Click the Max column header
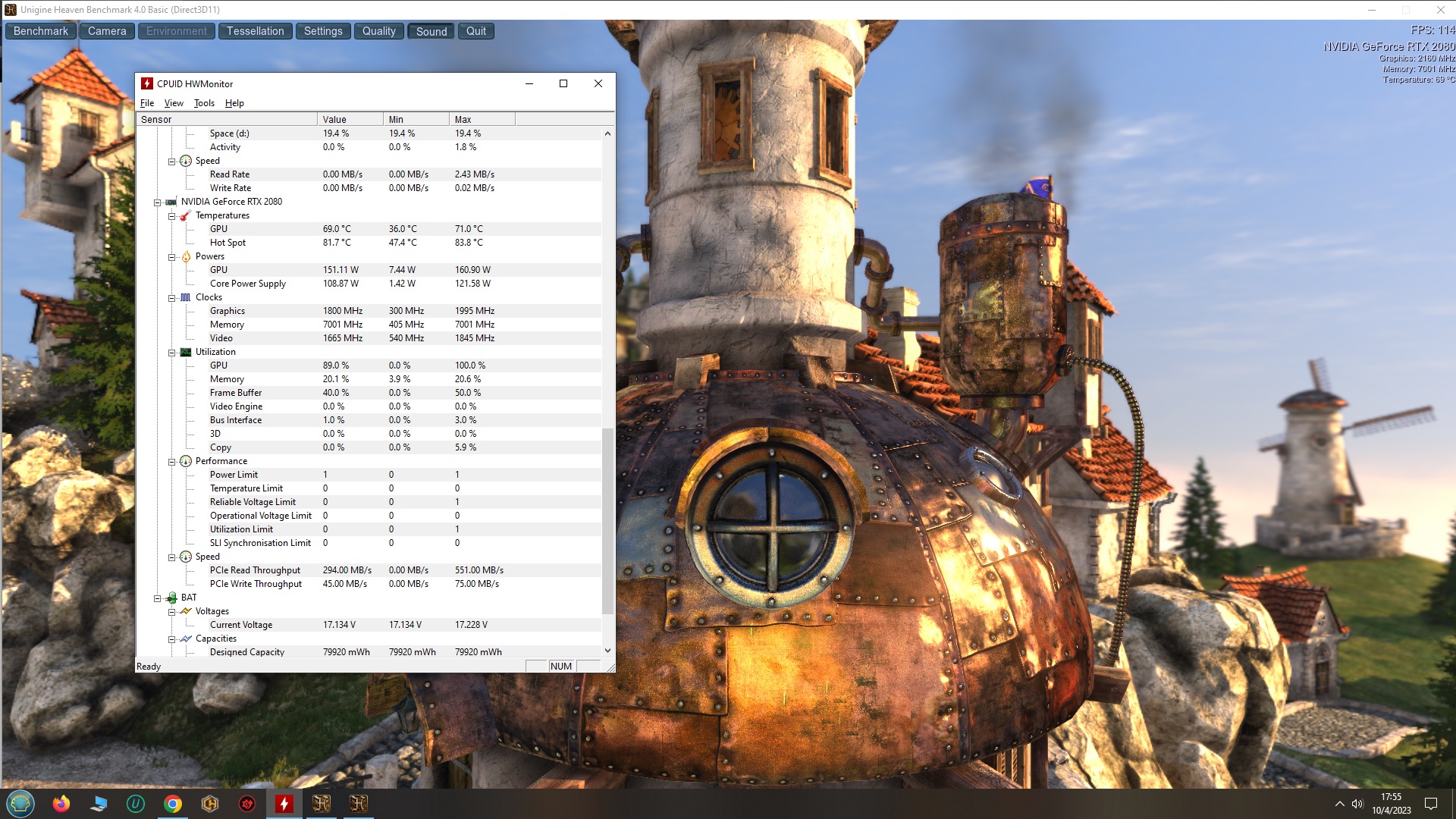The width and height of the screenshot is (1456, 819). [x=482, y=119]
